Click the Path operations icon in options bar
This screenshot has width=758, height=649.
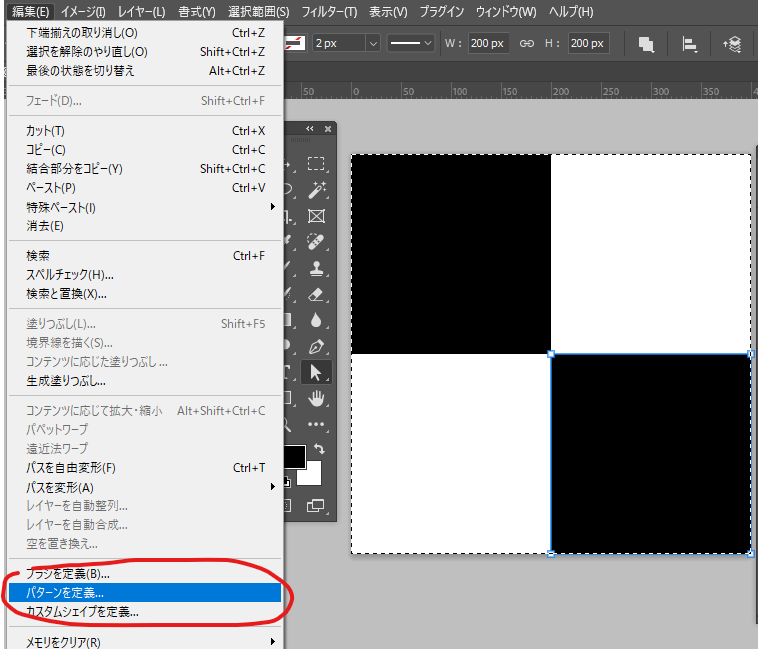646,44
